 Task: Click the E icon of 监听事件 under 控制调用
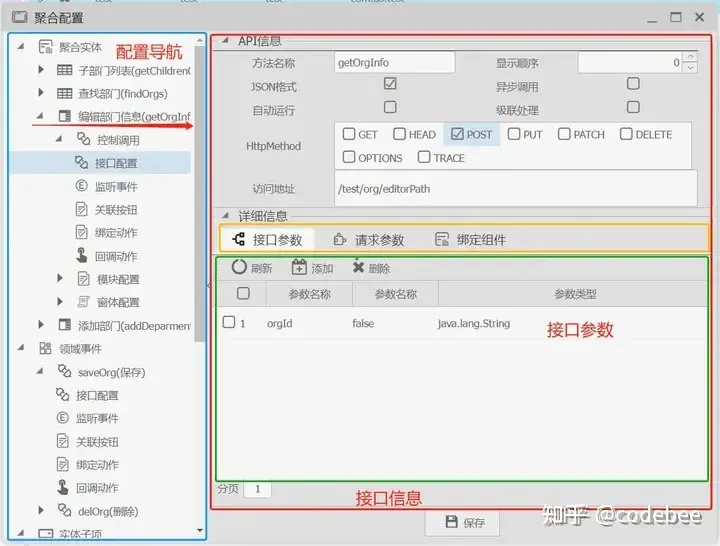(x=81, y=186)
